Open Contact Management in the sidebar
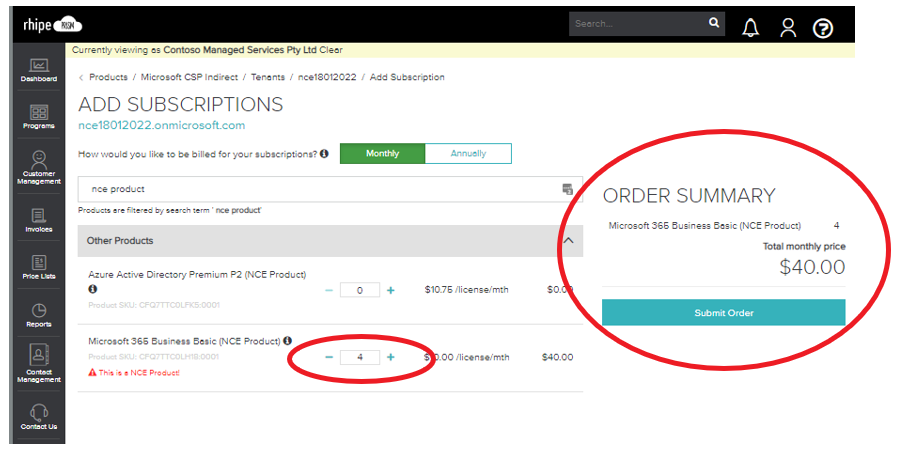The height and width of the screenshot is (456, 907). pyautogui.click(x=39, y=364)
